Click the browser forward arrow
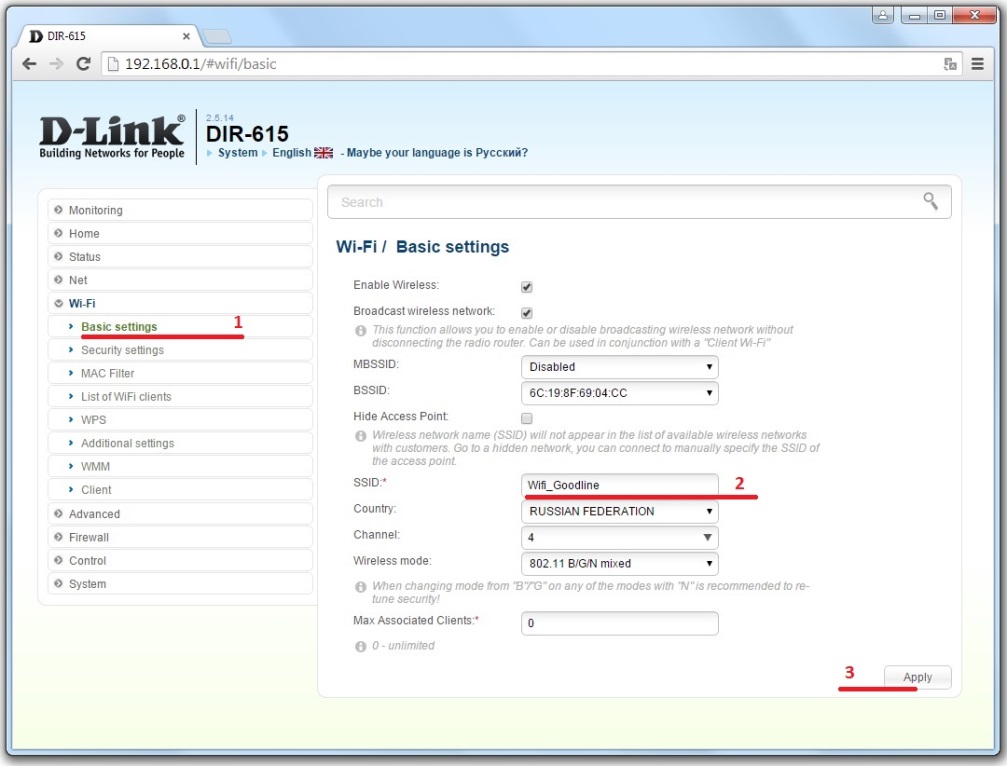Image resolution: width=1007 pixels, height=766 pixels. pos(57,64)
